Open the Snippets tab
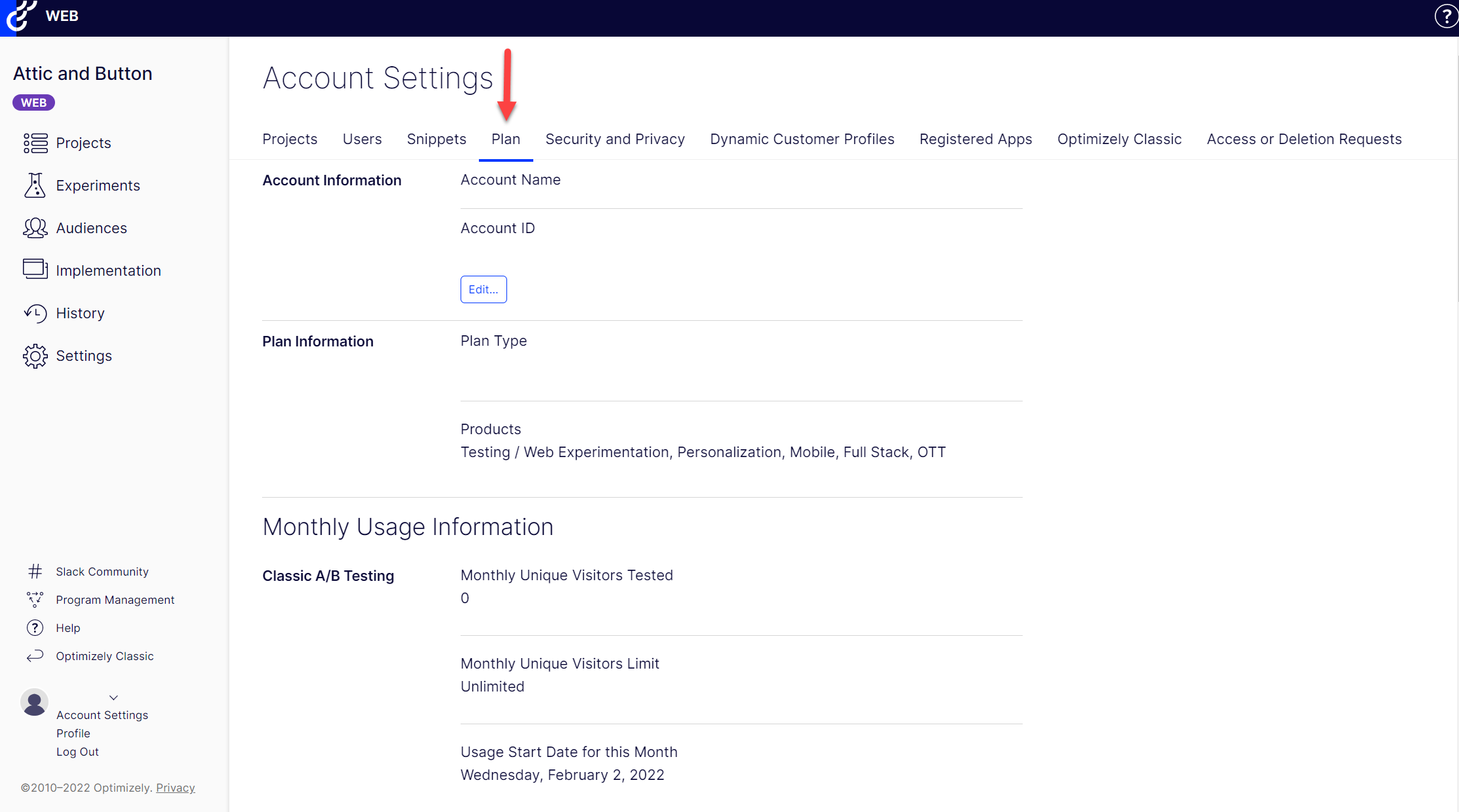Screen dimensions: 1459x812 (436, 139)
